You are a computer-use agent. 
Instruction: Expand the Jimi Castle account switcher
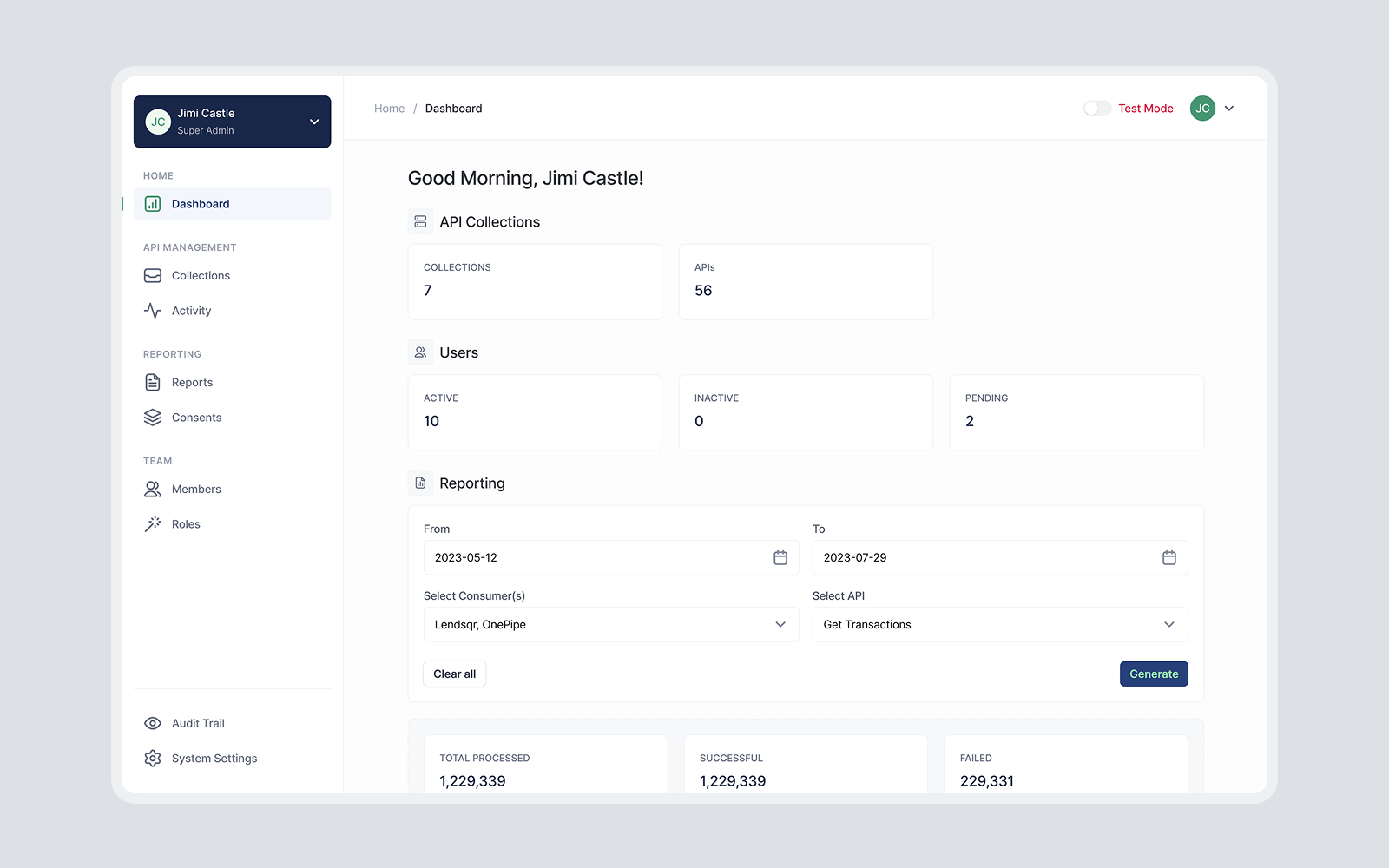[x=314, y=122]
